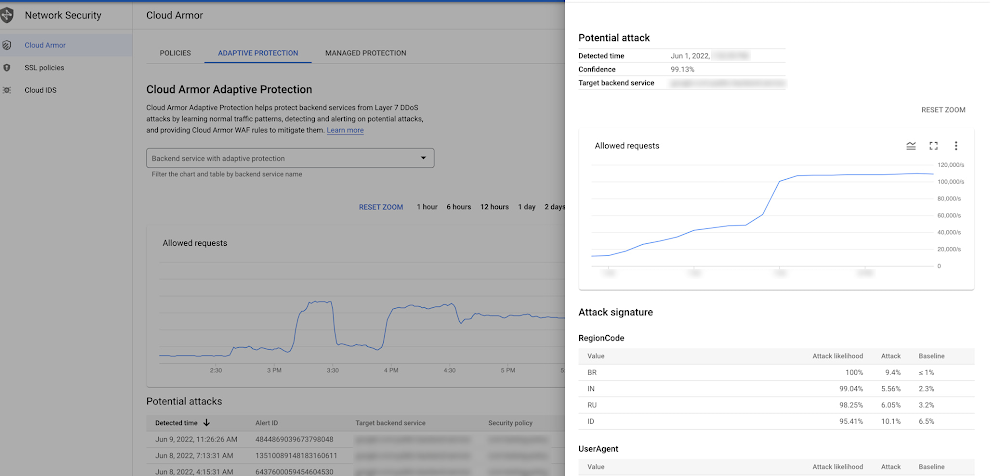Screen dimensions: 1000x476
Task: Open the Managed Protection tab
Action: click(365, 53)
